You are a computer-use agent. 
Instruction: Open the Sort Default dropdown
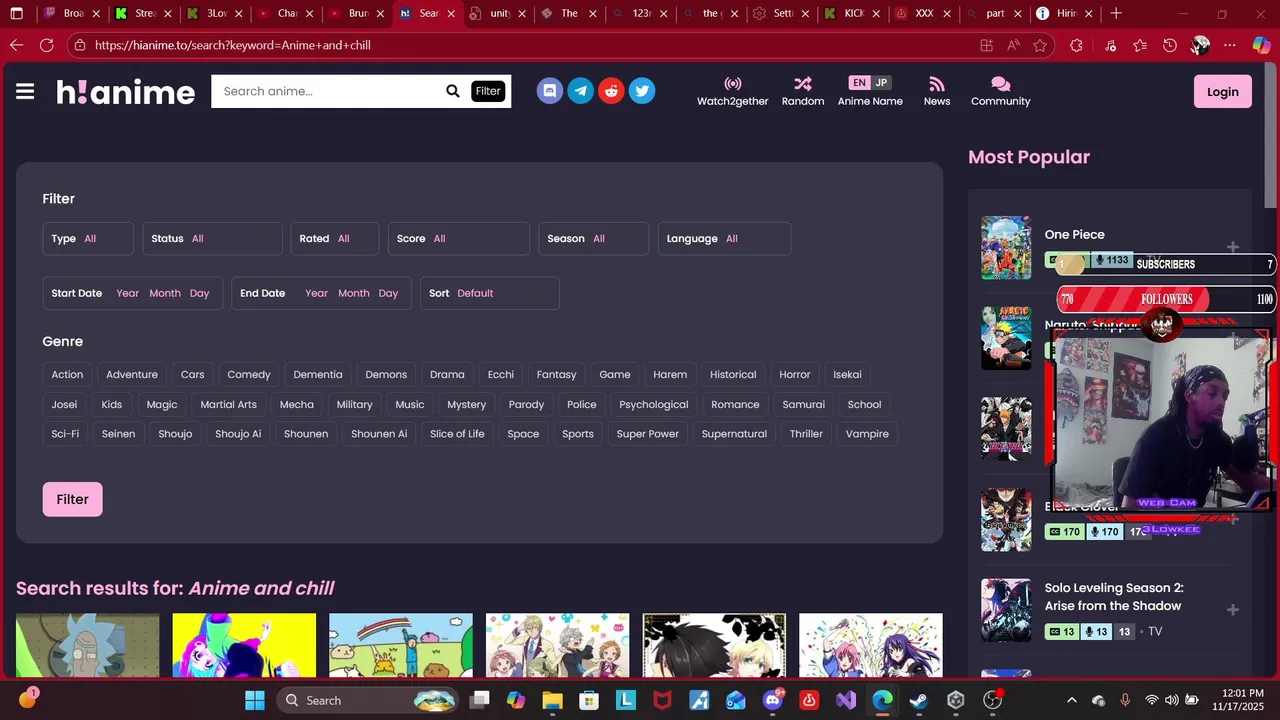pyautogui.click(x=489, y=293)
